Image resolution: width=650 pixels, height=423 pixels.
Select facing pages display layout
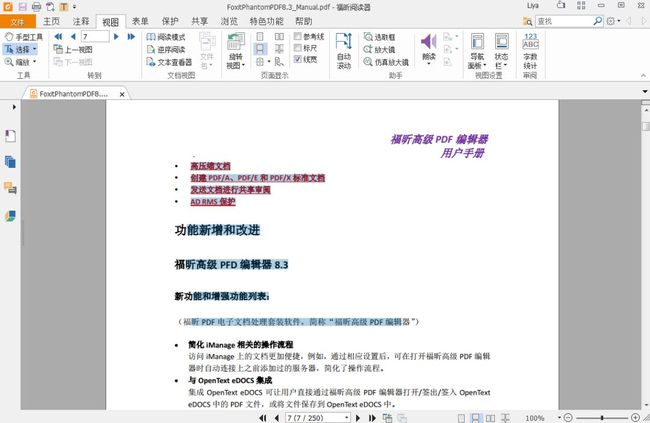click(x=279, y=37)
